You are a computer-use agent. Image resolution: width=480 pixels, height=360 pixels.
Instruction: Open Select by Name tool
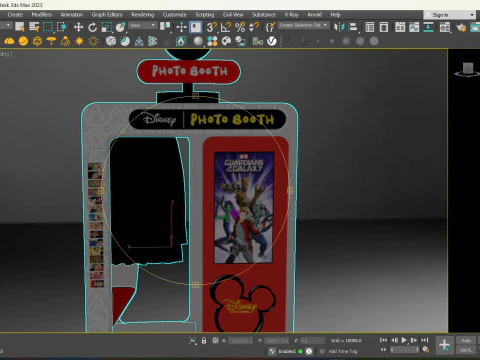point(34,27)
